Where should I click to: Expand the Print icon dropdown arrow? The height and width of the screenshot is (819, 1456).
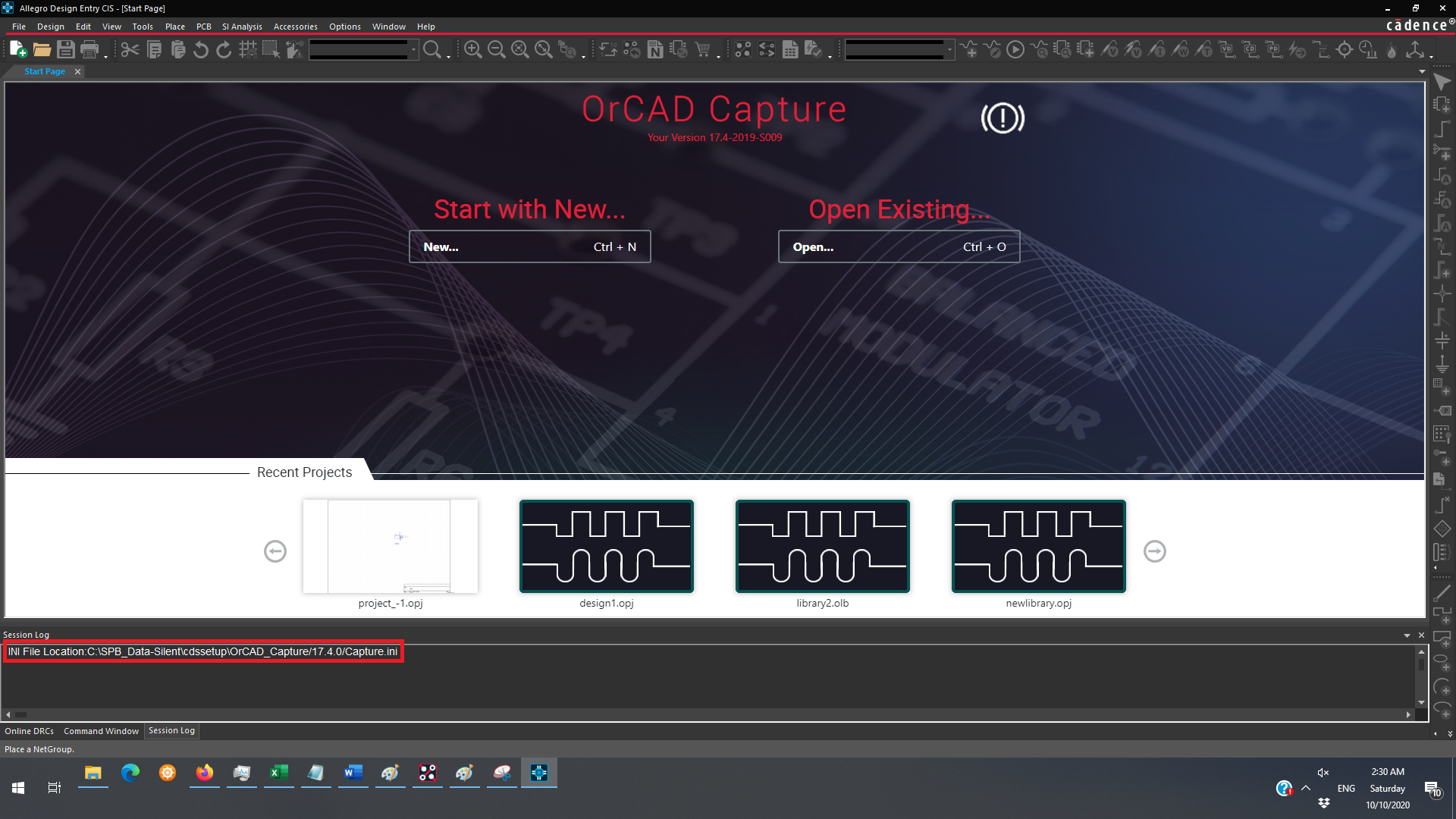(105, 56)
